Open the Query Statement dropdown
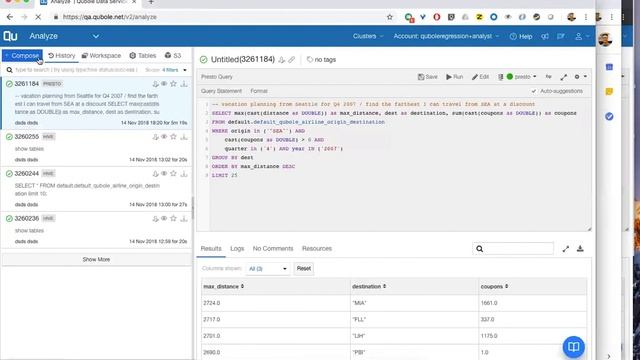640x360 pixels. pyautogui.click(x=221, y=91)
